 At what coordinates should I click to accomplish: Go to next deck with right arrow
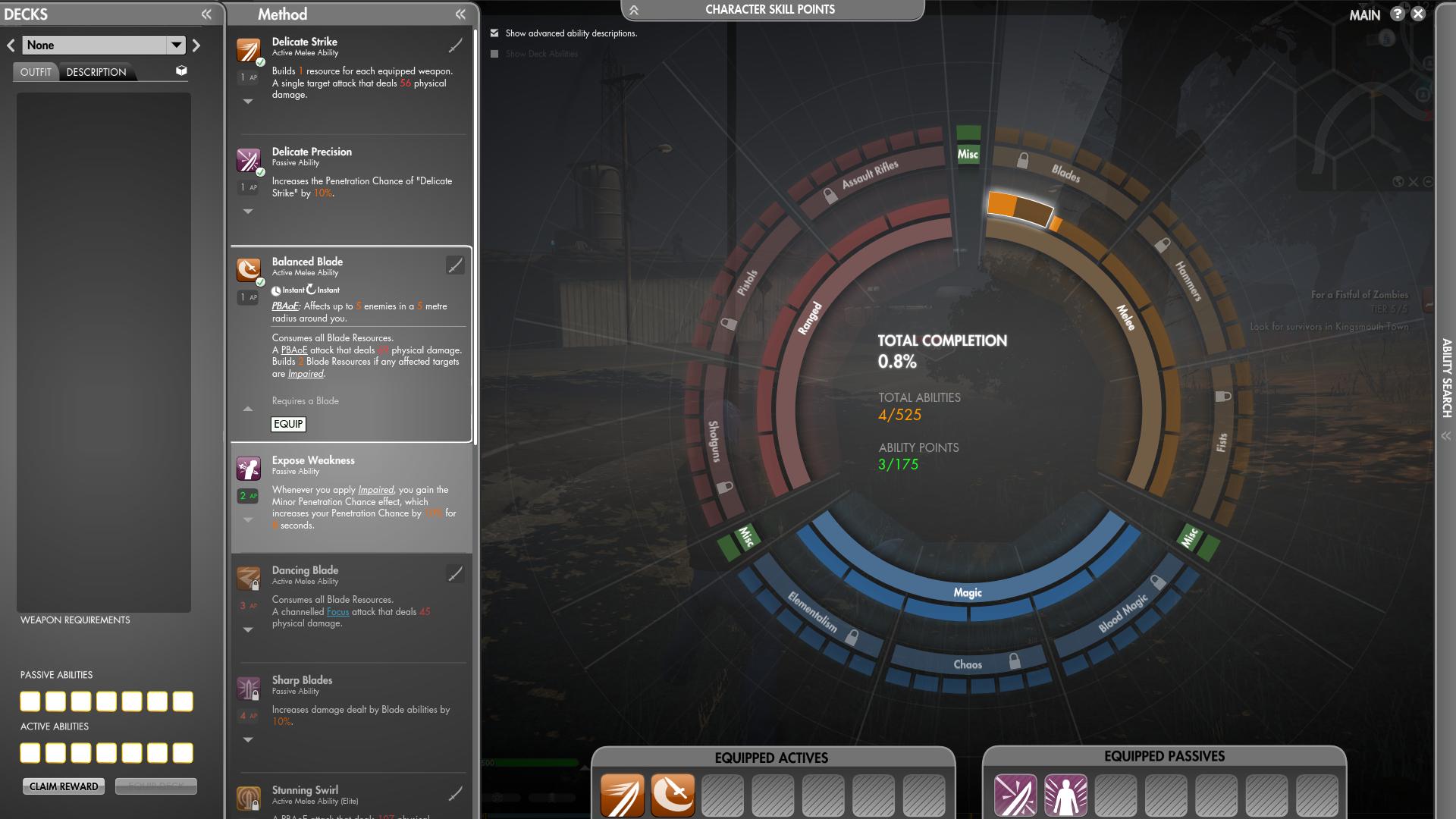[196, 45]
